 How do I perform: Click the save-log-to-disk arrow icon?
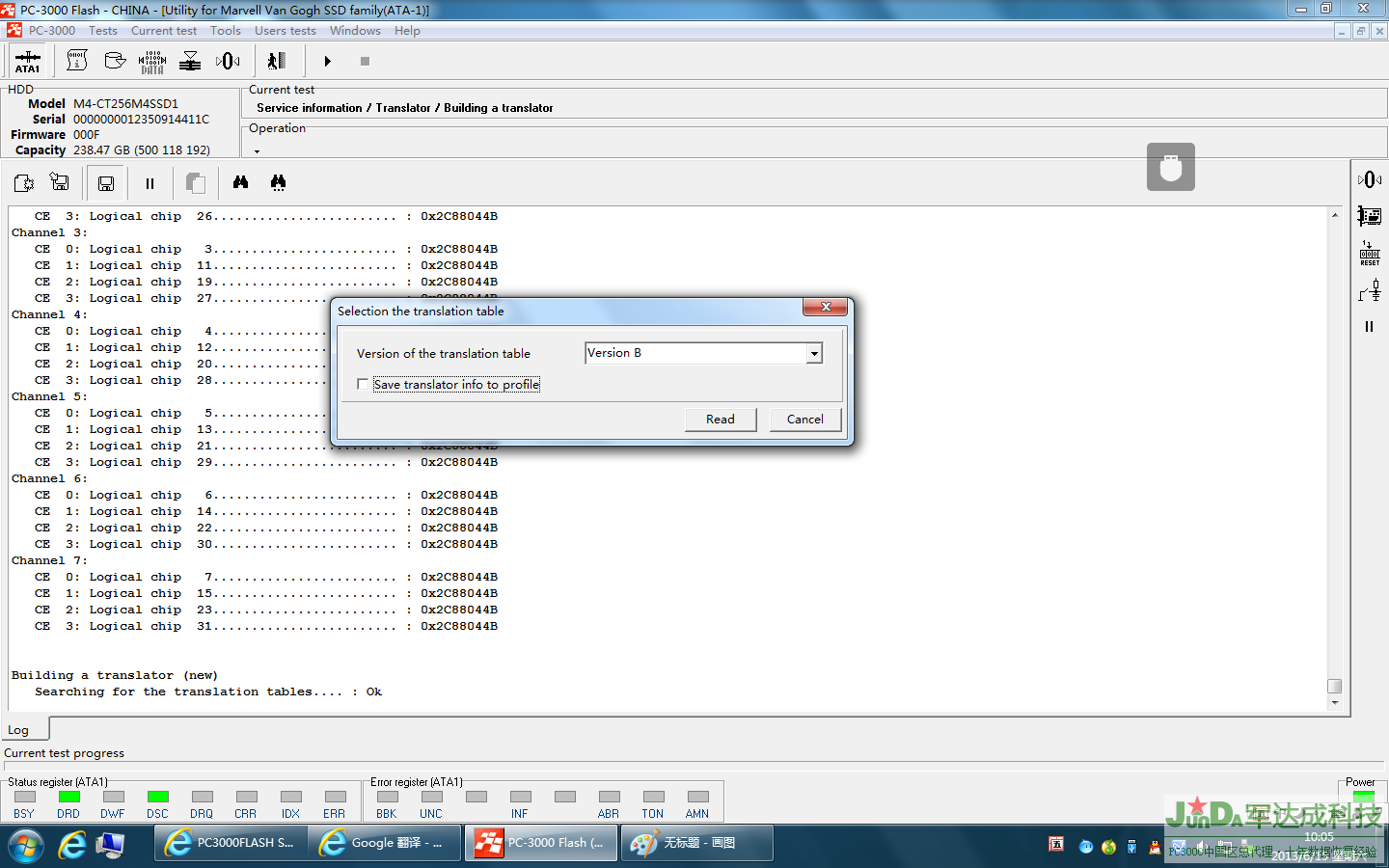(60, 182)
